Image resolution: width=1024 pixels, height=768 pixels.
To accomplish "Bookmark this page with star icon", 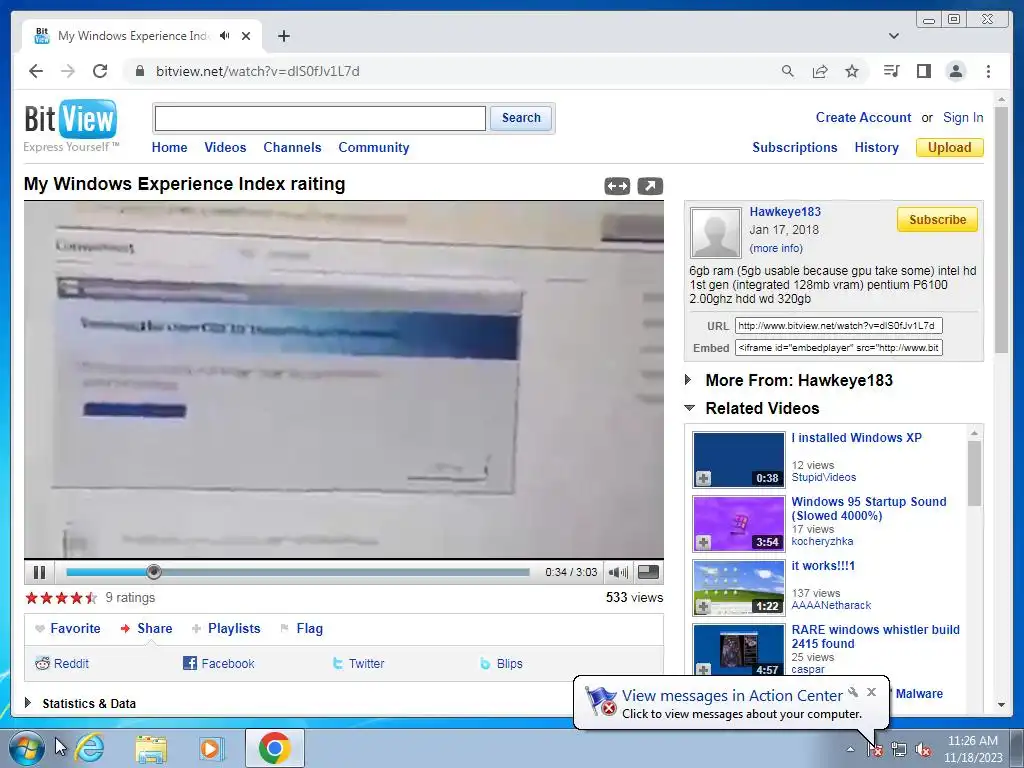I will 852,71.
